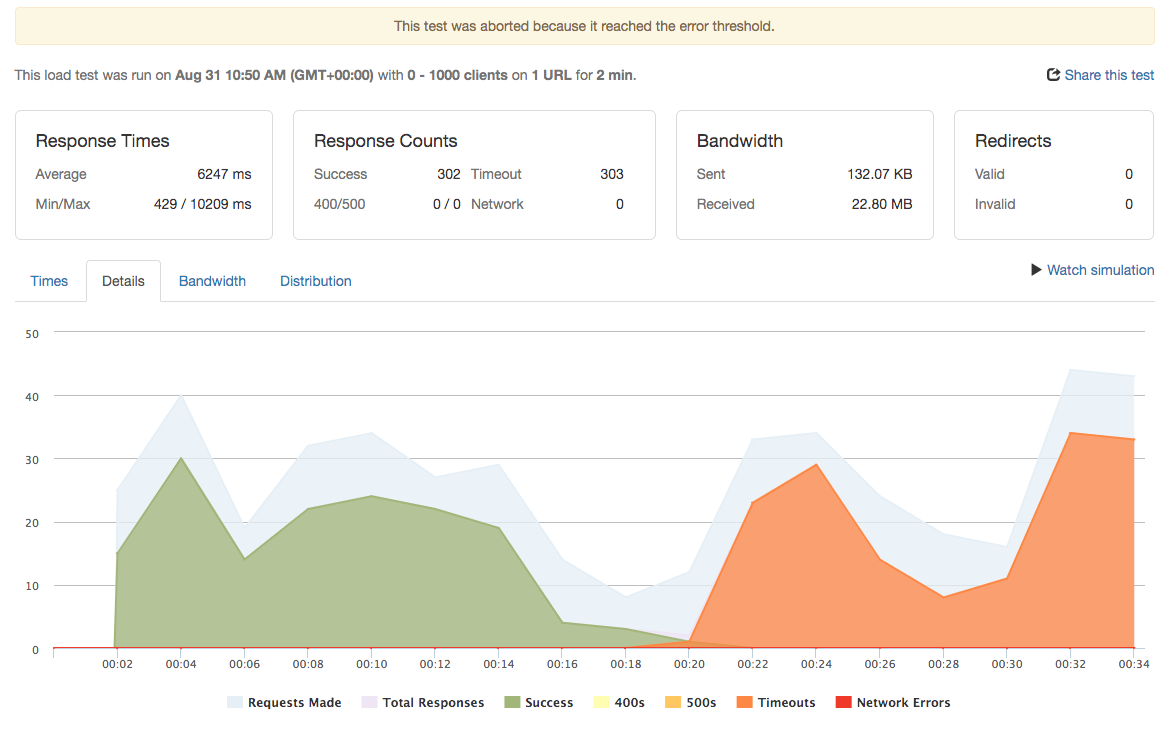The image size is (1171, 742).
Task: Click the Requests Made legend label
Action: 294,702
